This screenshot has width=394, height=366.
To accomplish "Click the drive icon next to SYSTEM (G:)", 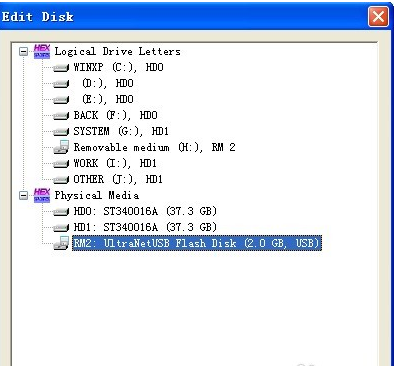I will click(x=61, y=132).
